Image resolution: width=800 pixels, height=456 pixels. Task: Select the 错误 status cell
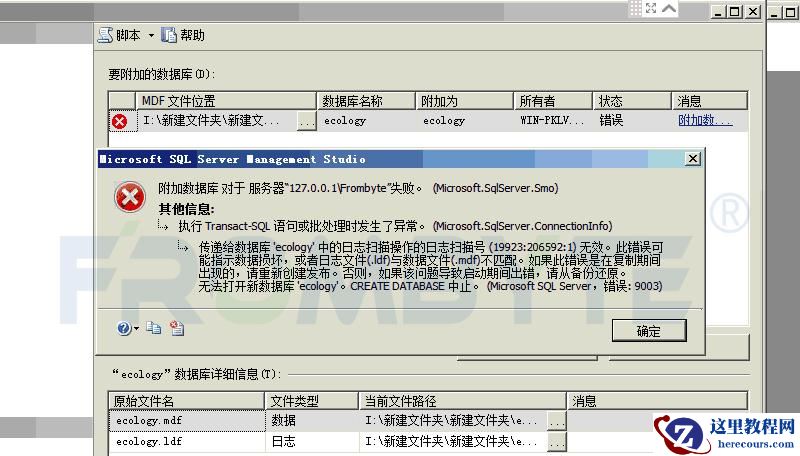click(x=632, y=121)
